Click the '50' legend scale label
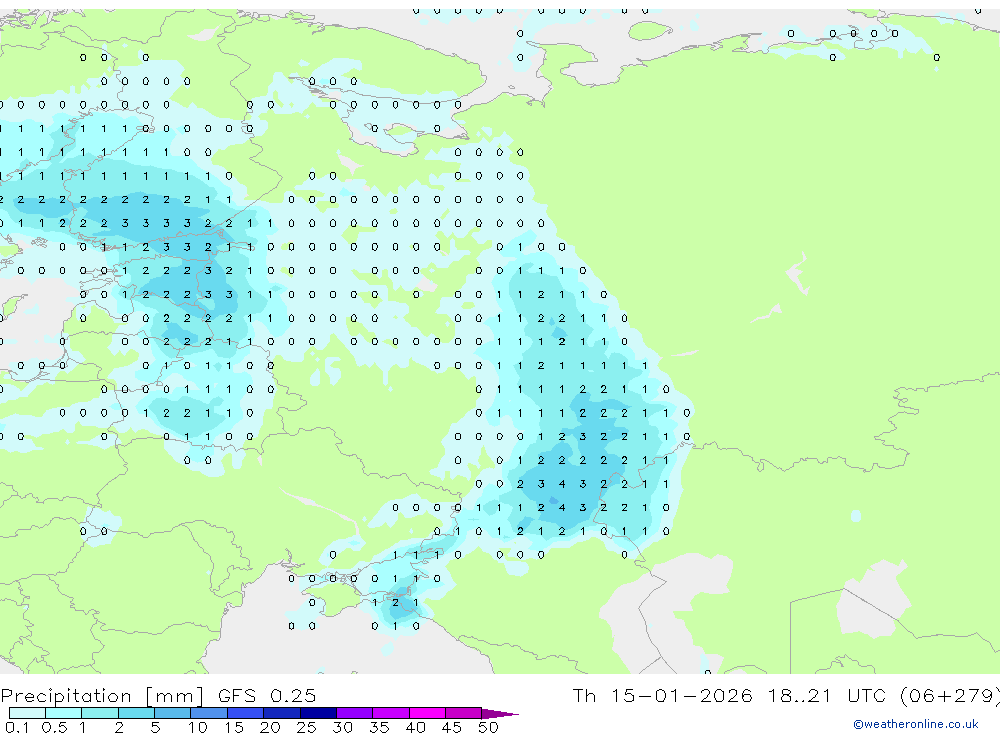The width and height of the screenshot is (1000, 733). (488, 727)
